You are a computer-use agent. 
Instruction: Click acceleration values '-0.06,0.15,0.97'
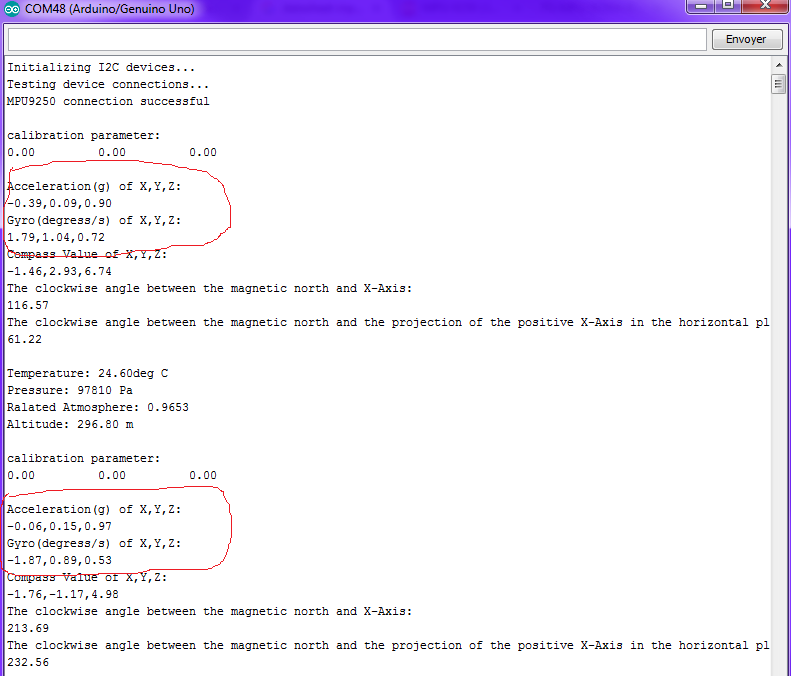point(60,526)
